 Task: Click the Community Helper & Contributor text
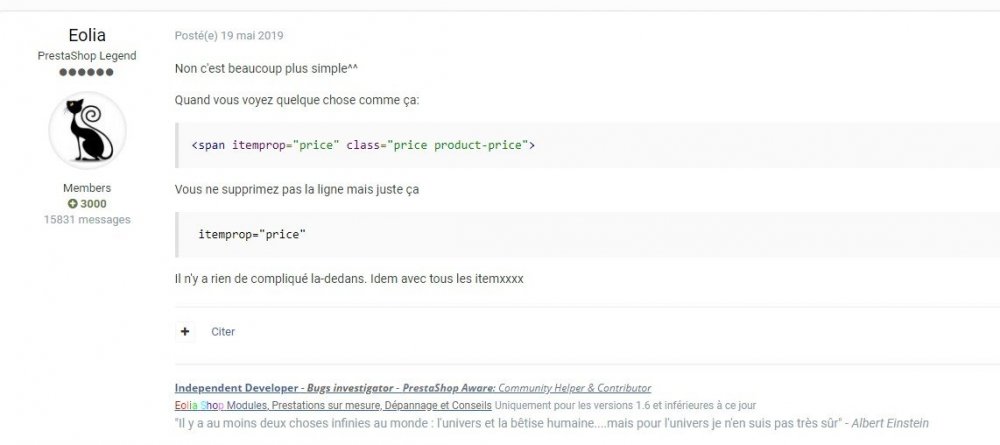[x=574, y=388]
